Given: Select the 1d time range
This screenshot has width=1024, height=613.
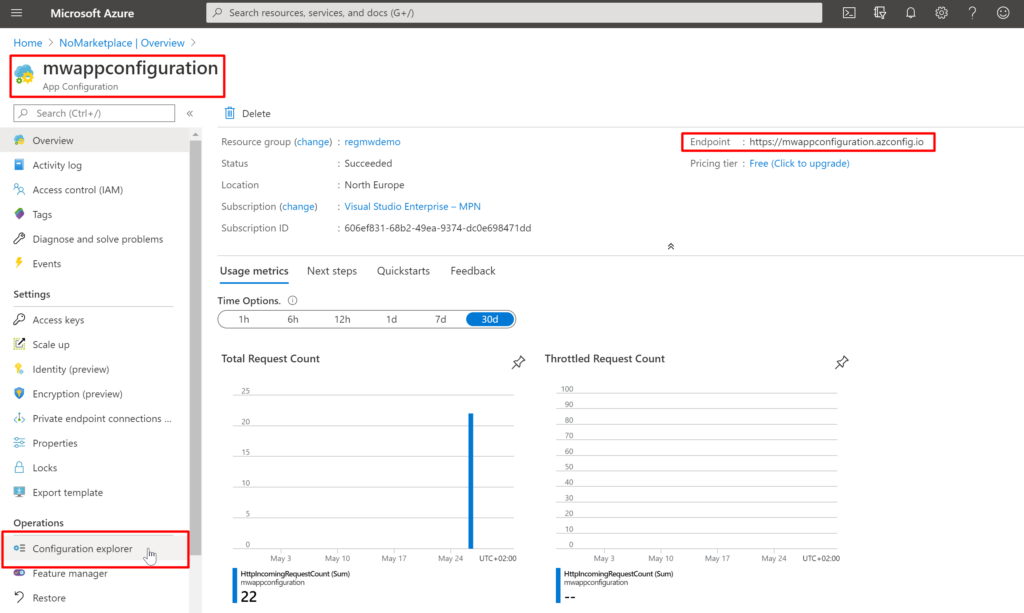Looking at the screenshot, I should coord(391,319).
